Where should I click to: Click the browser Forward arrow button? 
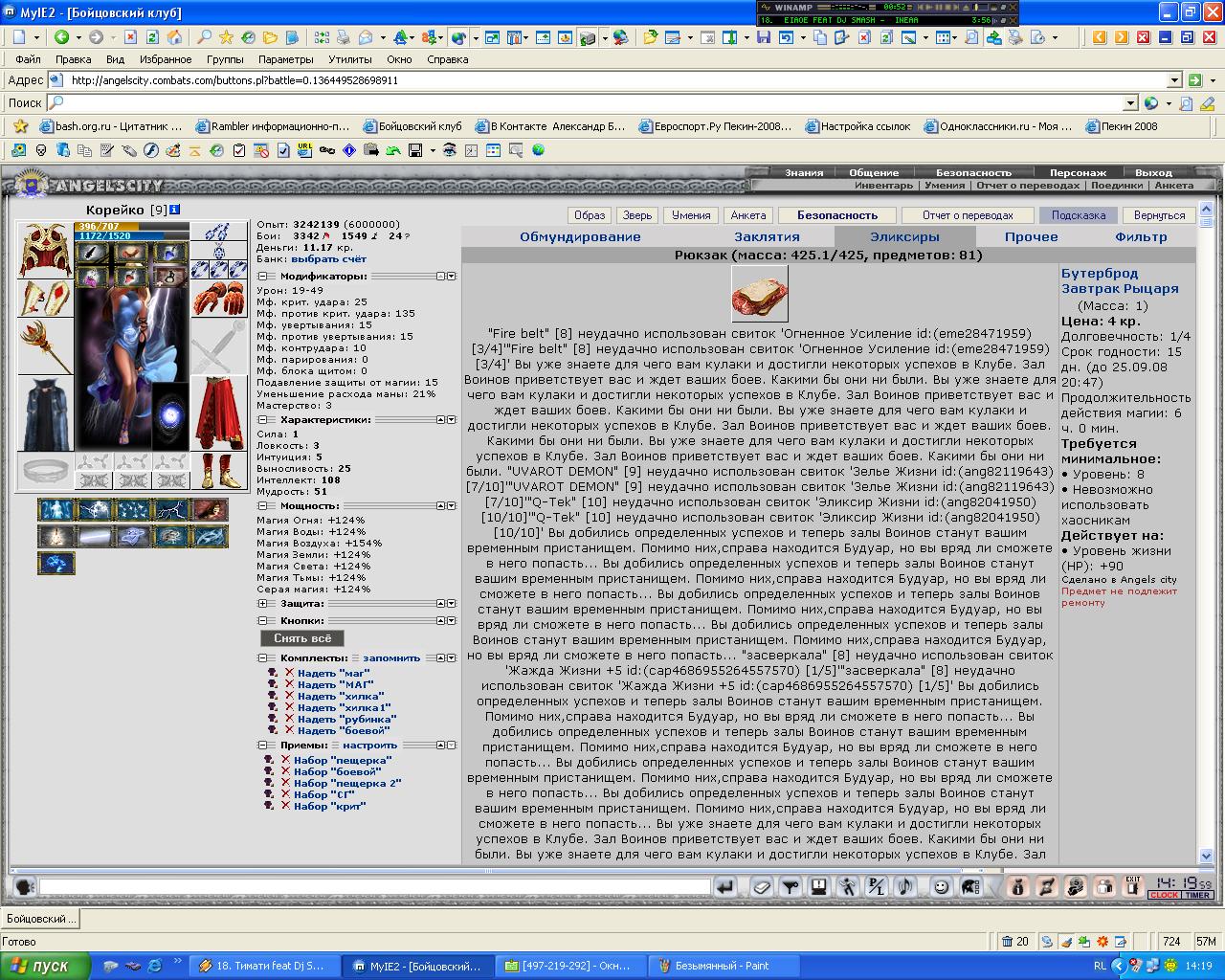tap(96, 37)
